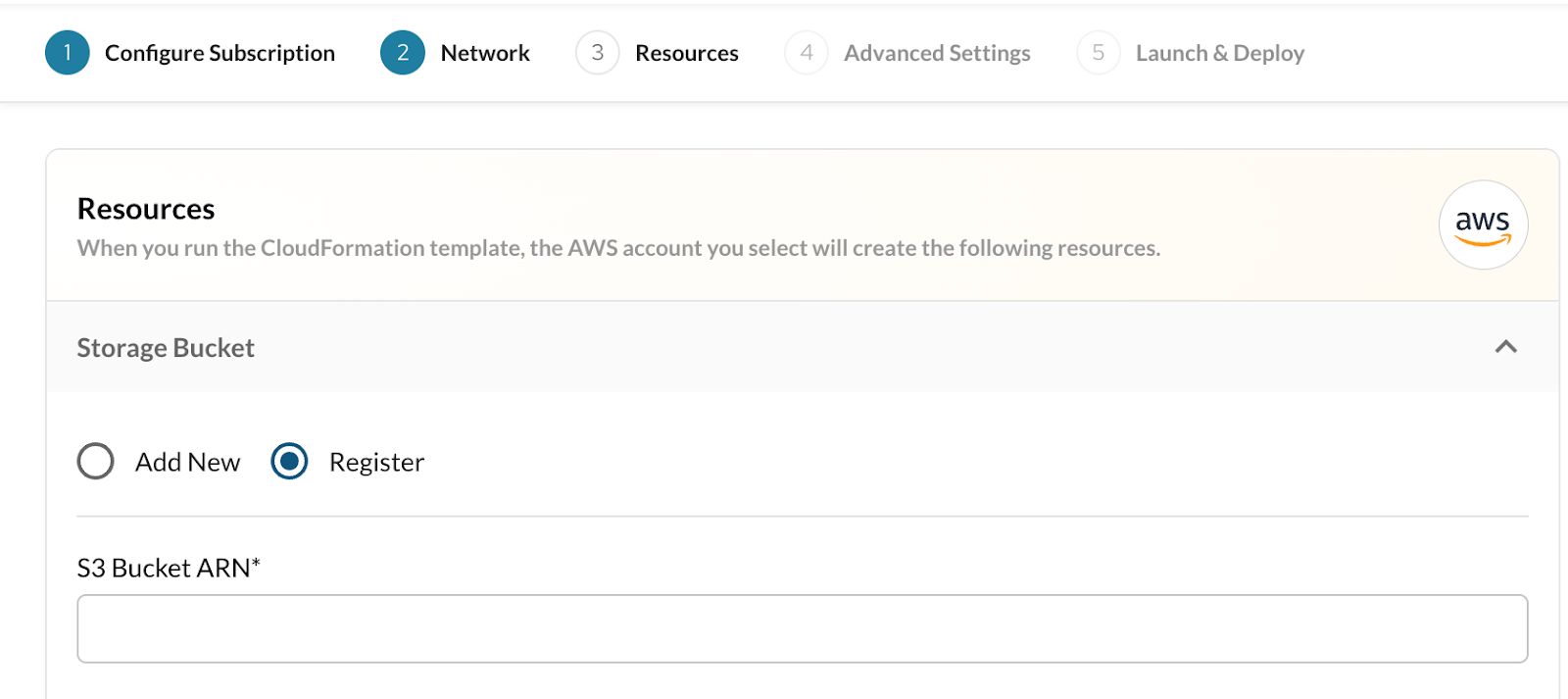Collapse the Storage Bucket section chevron
This screenshot has width=1568, height=699.
pos(1505,347)
